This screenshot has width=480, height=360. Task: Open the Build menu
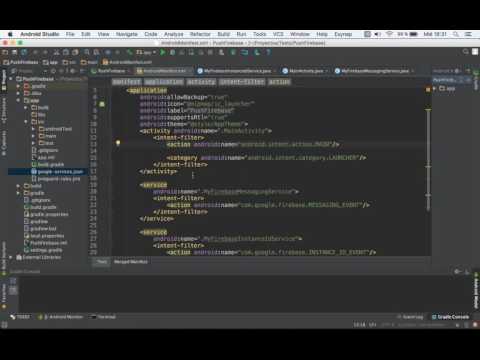click(224, 34)
